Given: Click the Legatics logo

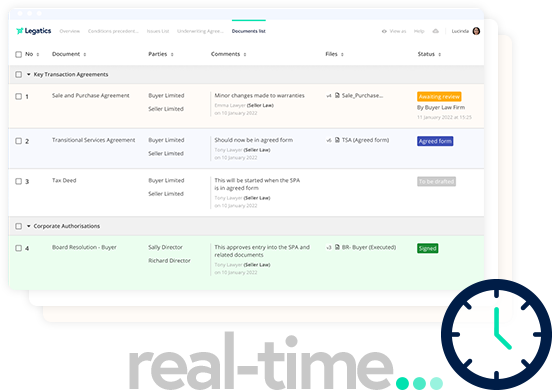Looking at the screenshot, I should [x=34, y=31].
